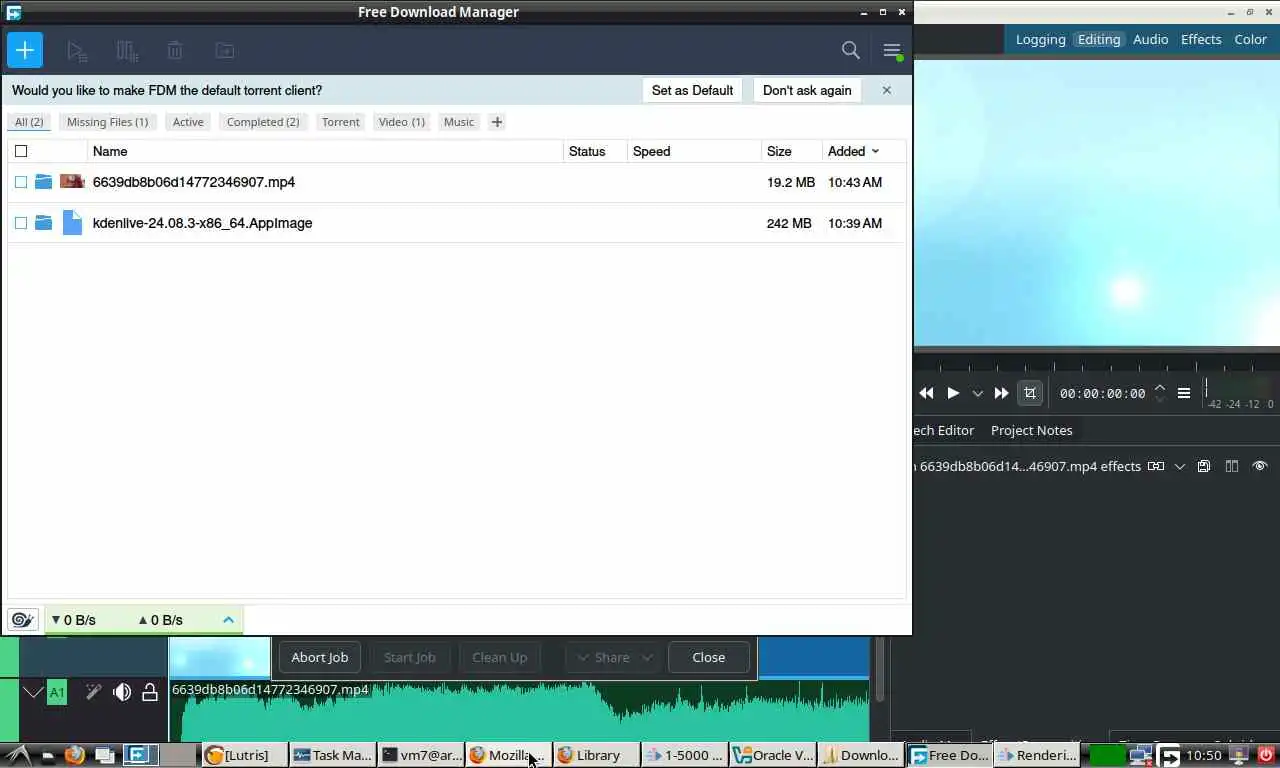Open search in Free Download Manager
Viewport: 1280px width, 768px height.
pos(851,50)
